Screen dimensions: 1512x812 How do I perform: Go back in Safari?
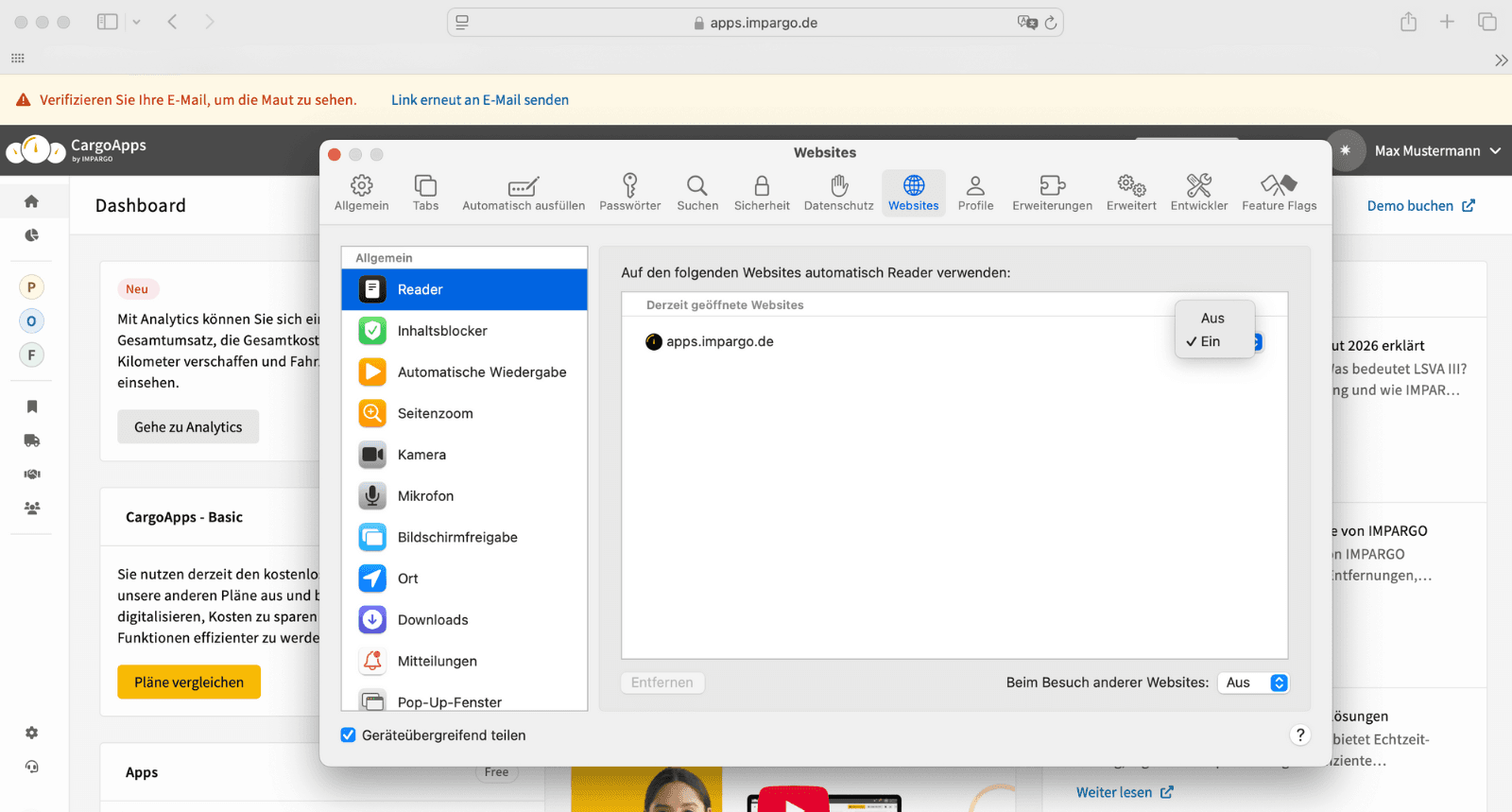click(172, 22)
